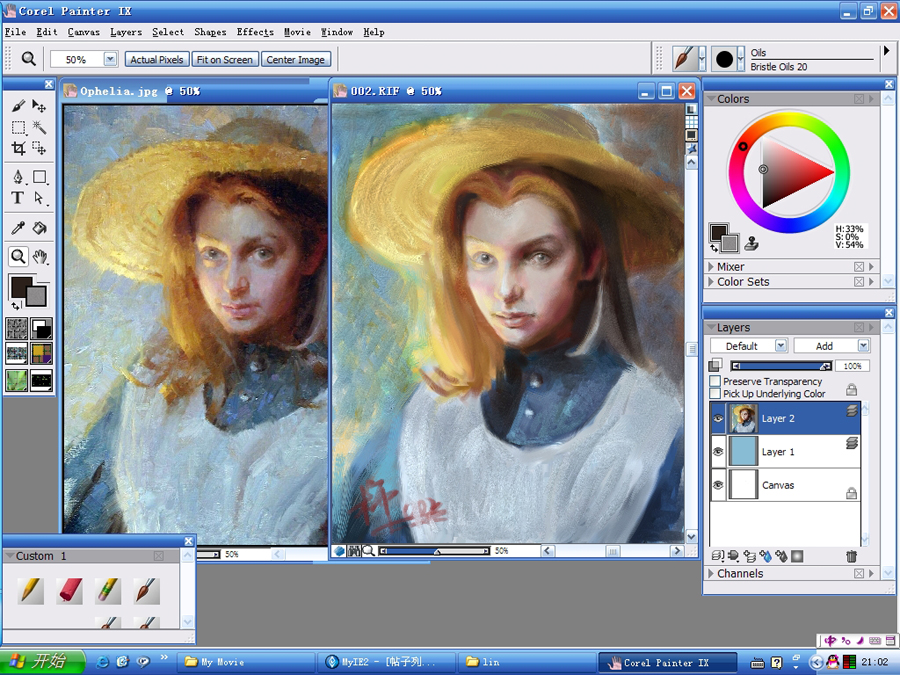Collapse the Custom 1 palette
Screen dimensions: 900x675
pos(9,556)
